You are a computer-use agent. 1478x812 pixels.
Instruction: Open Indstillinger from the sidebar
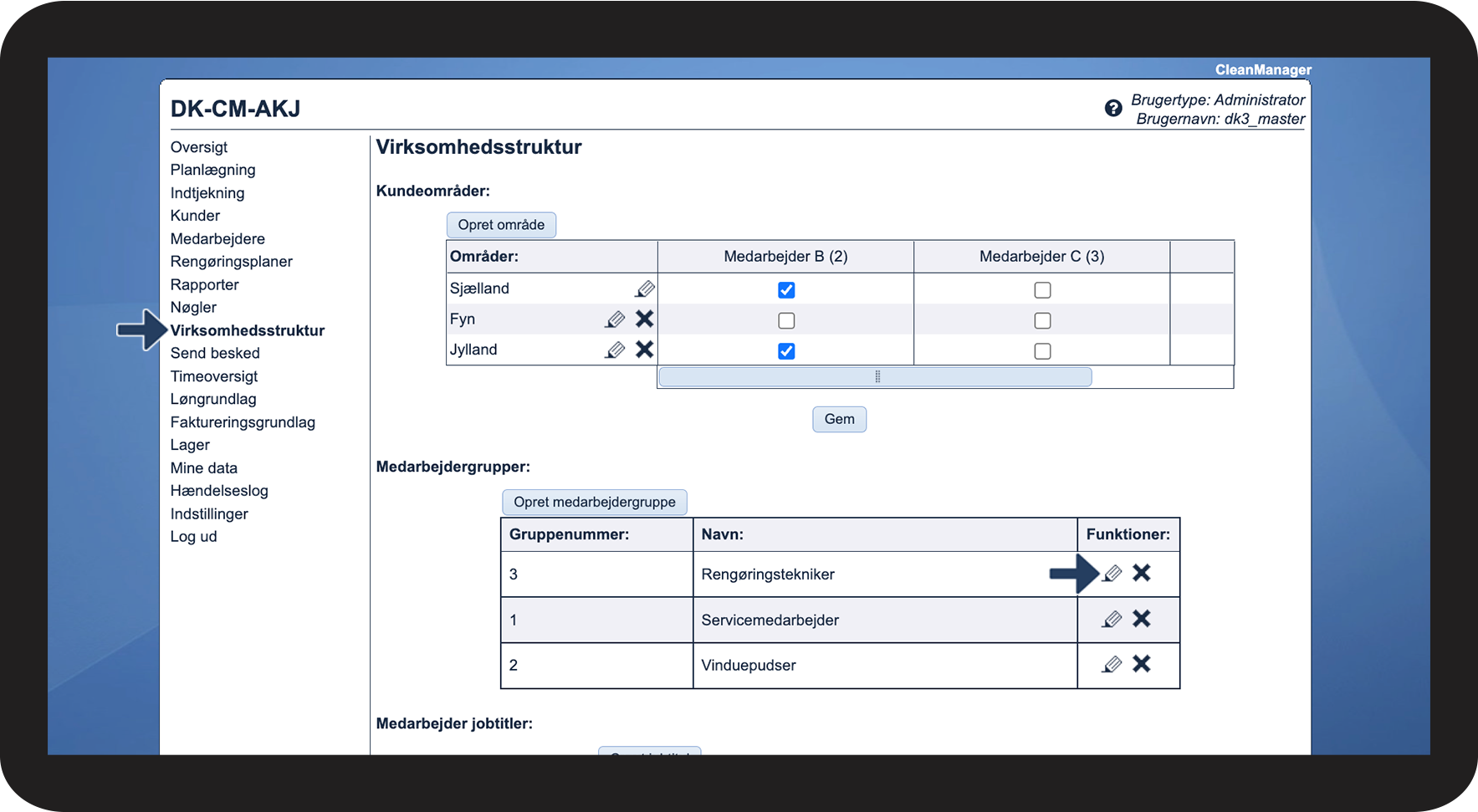[x=209, y=514]
